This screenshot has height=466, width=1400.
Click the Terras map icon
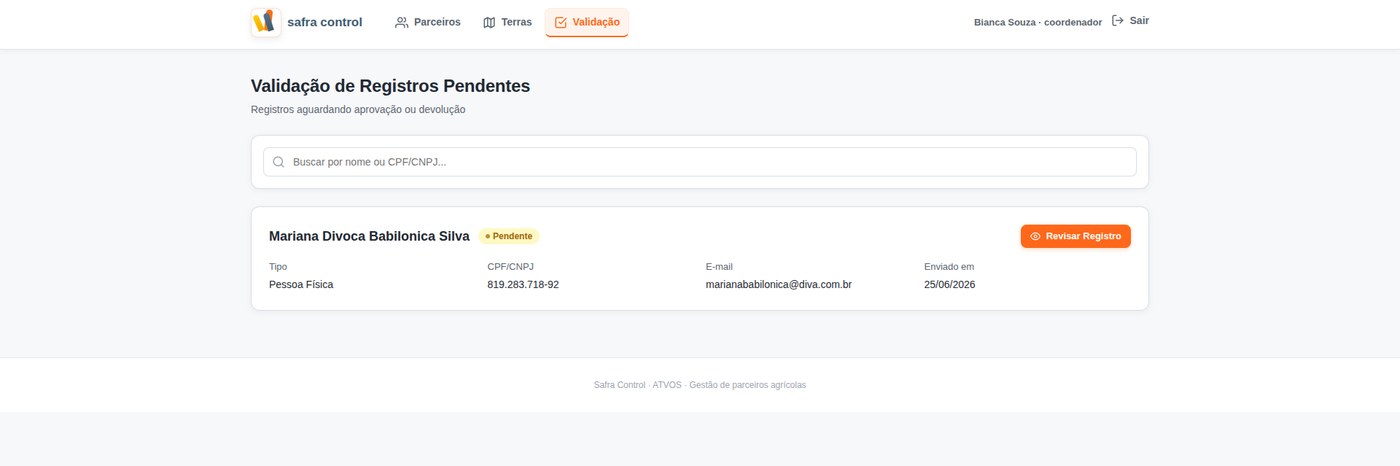(x=489, y=22)
